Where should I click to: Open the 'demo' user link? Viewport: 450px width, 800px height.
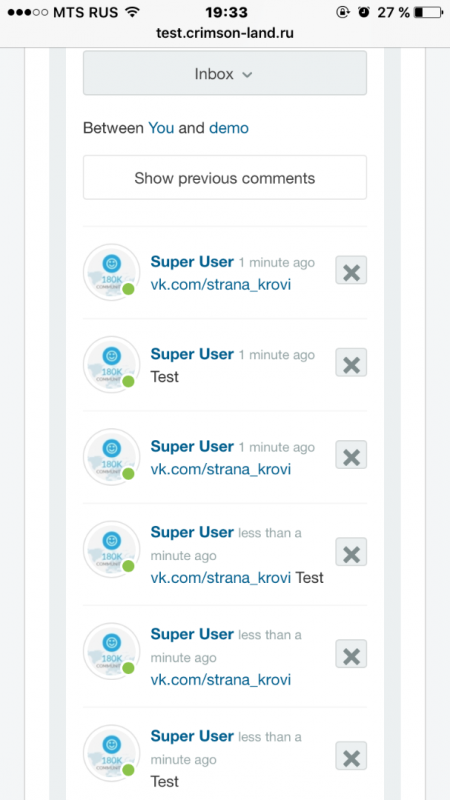point(229,128)
